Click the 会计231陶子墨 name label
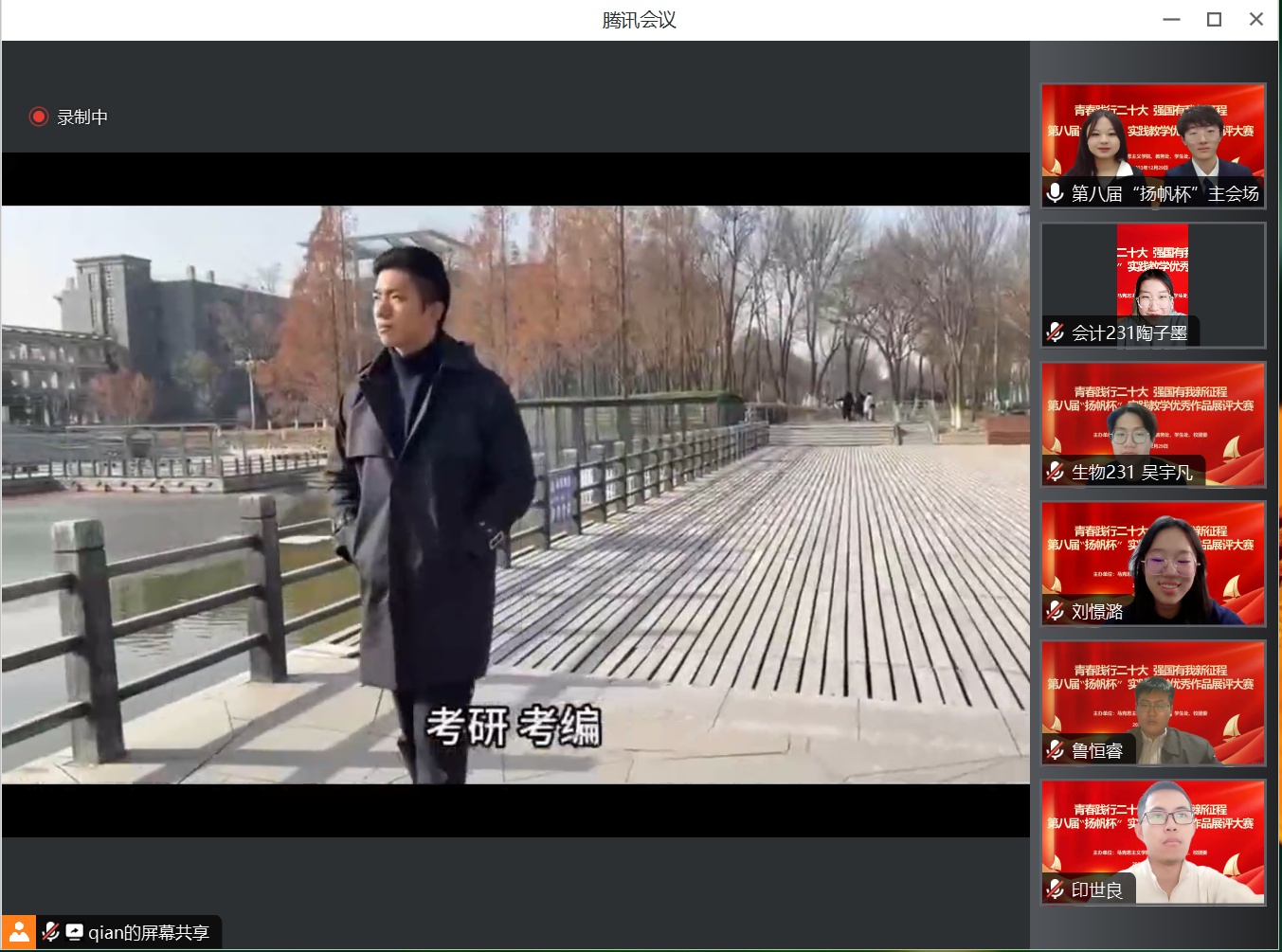 tap(1132, 332)
